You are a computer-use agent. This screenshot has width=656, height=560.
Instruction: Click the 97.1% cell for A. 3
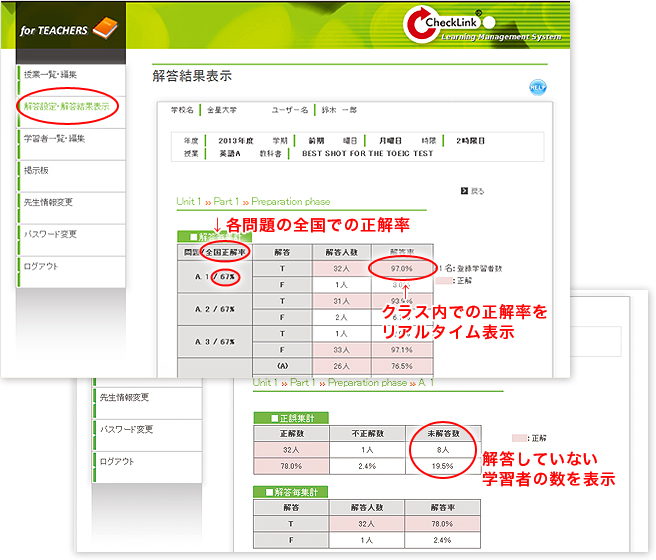click(402, 350)
